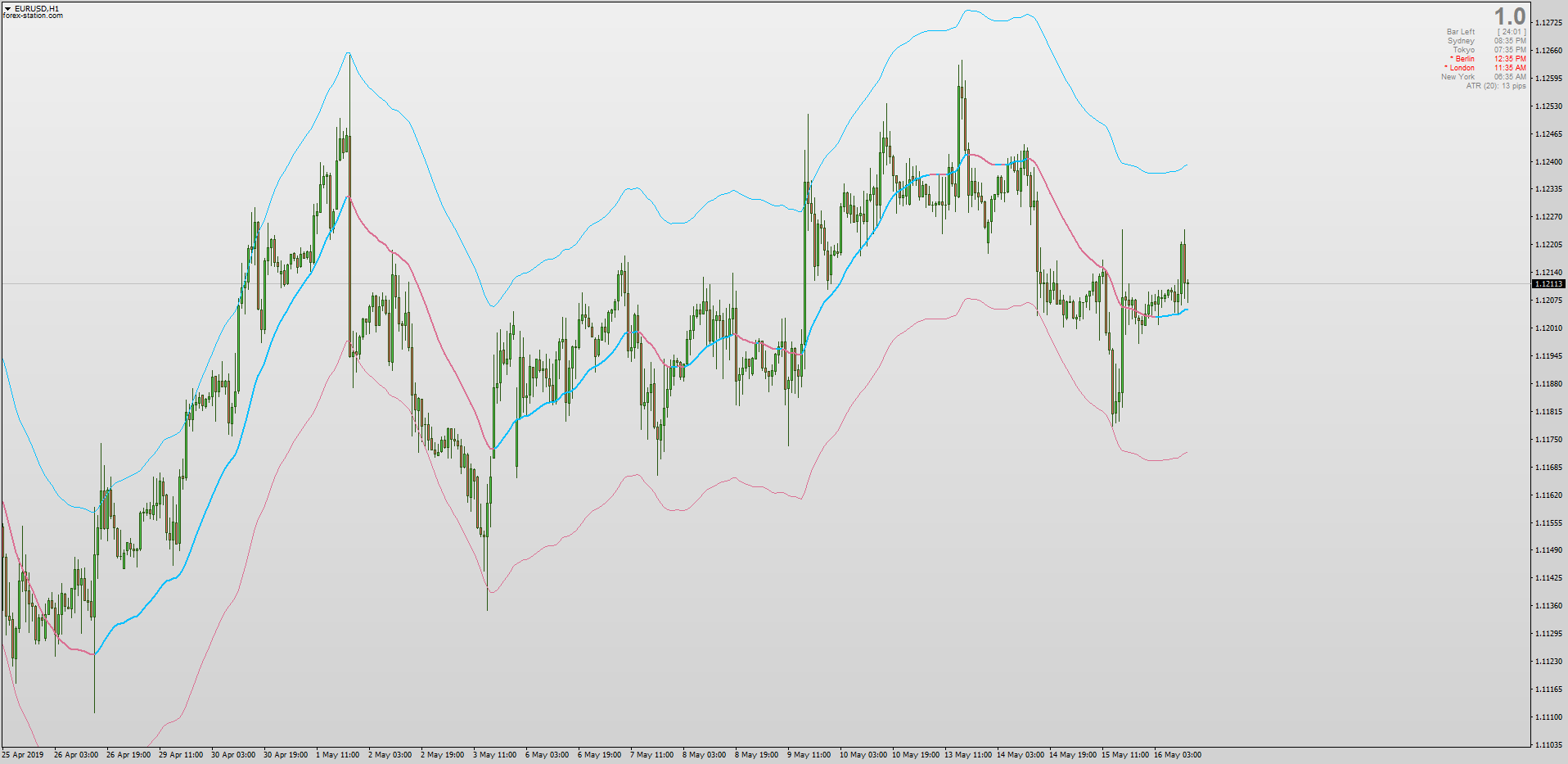The width and height of the screenshot is (1568, 764).
Task: Click the 1.12530 price axis label
Action: pyautogui.click(x=1549, y=106)
